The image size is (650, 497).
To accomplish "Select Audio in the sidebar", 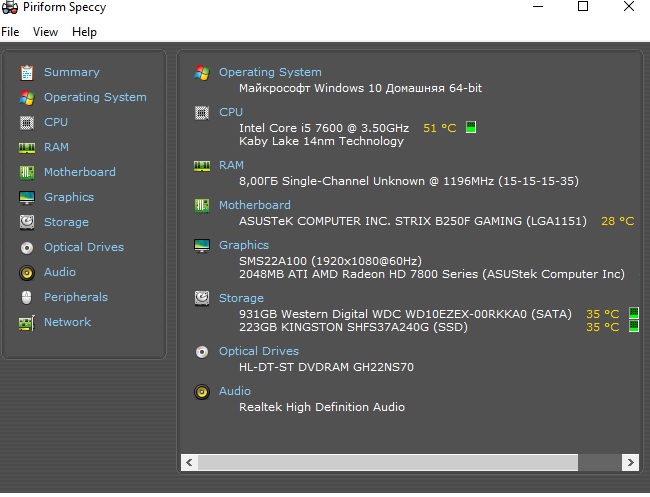I will tap(60, 272).
